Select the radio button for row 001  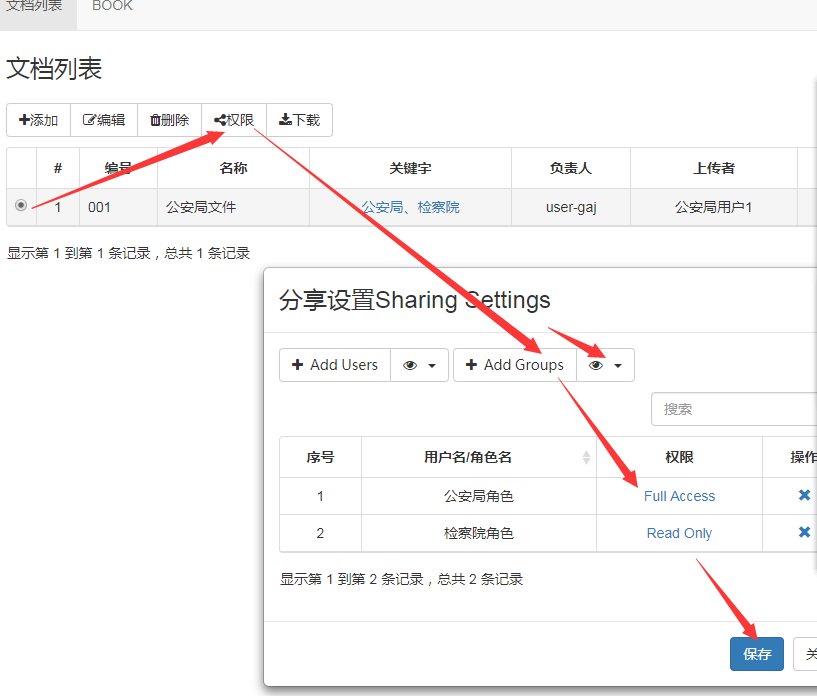pyautogui.click(x=21, y=205)
